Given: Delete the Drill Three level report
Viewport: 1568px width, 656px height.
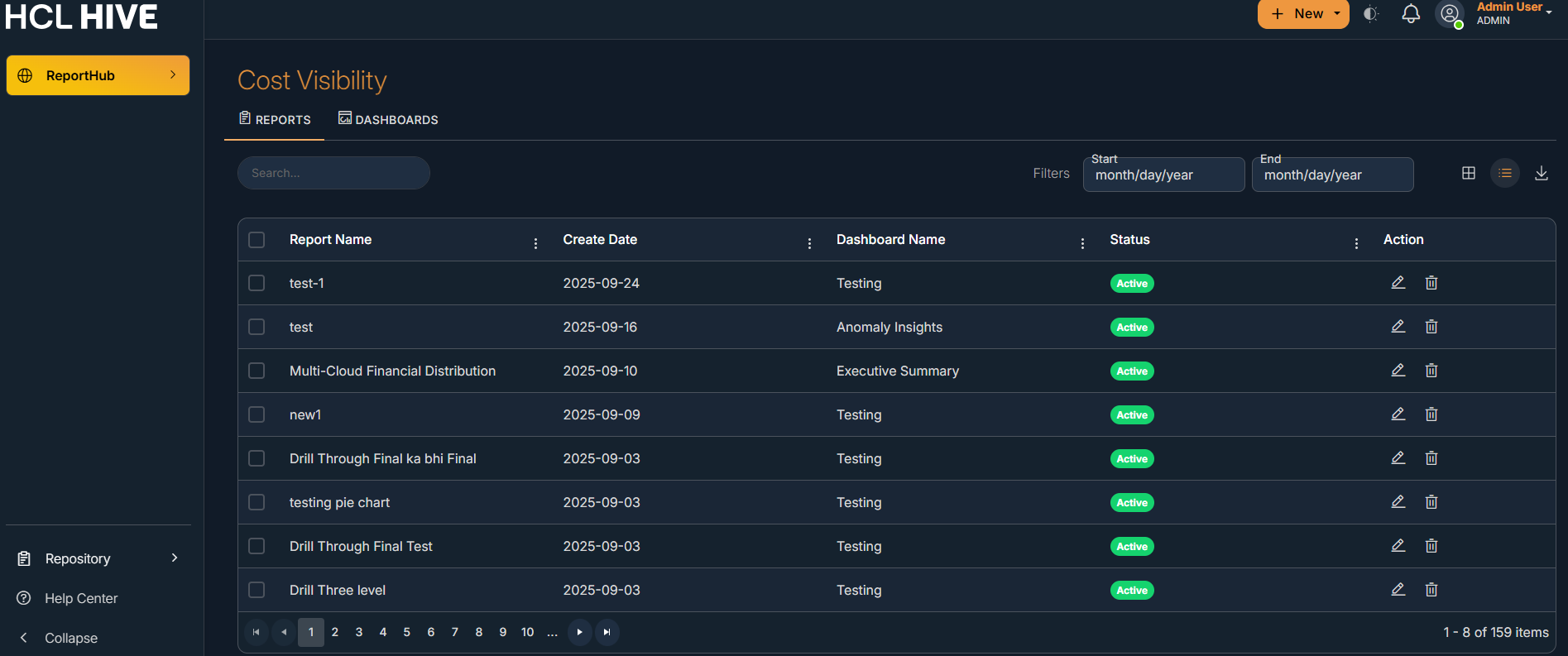Looking at the screenshot, I should pyautogui.click(x=1431, y=590).
